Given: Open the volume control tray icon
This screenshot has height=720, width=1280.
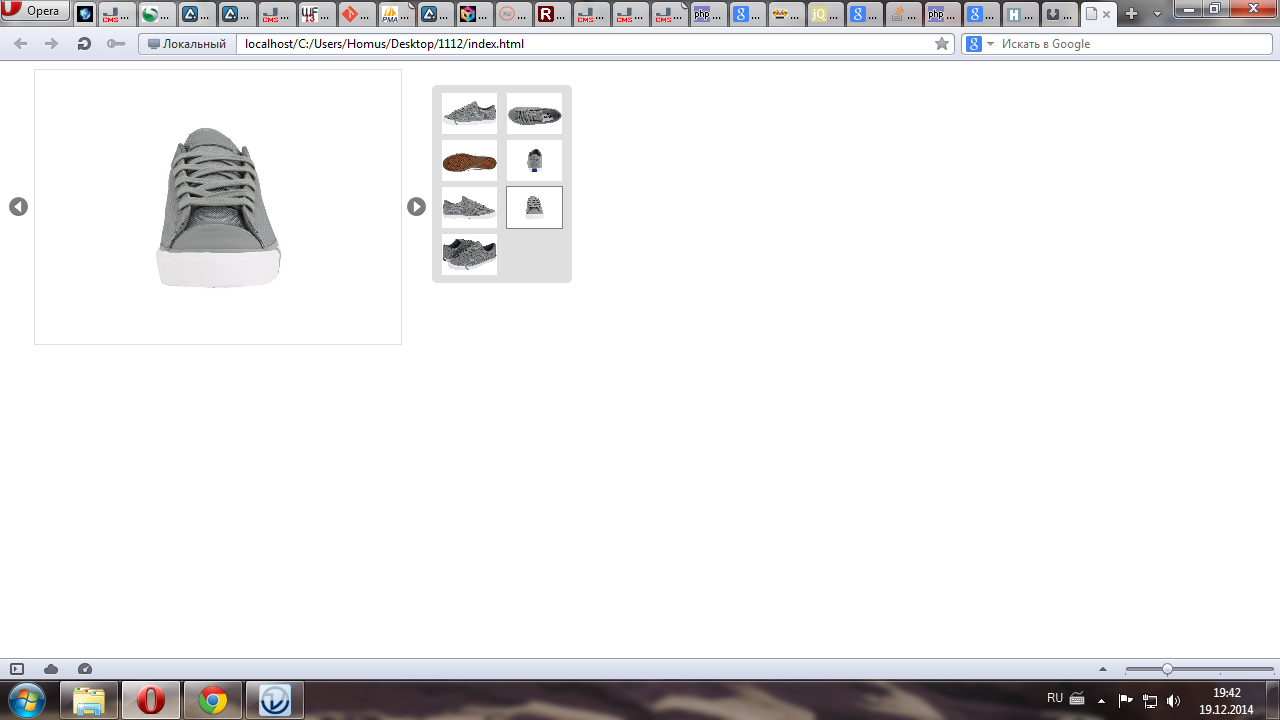Looking at the screenshot, I should 1174,700.
